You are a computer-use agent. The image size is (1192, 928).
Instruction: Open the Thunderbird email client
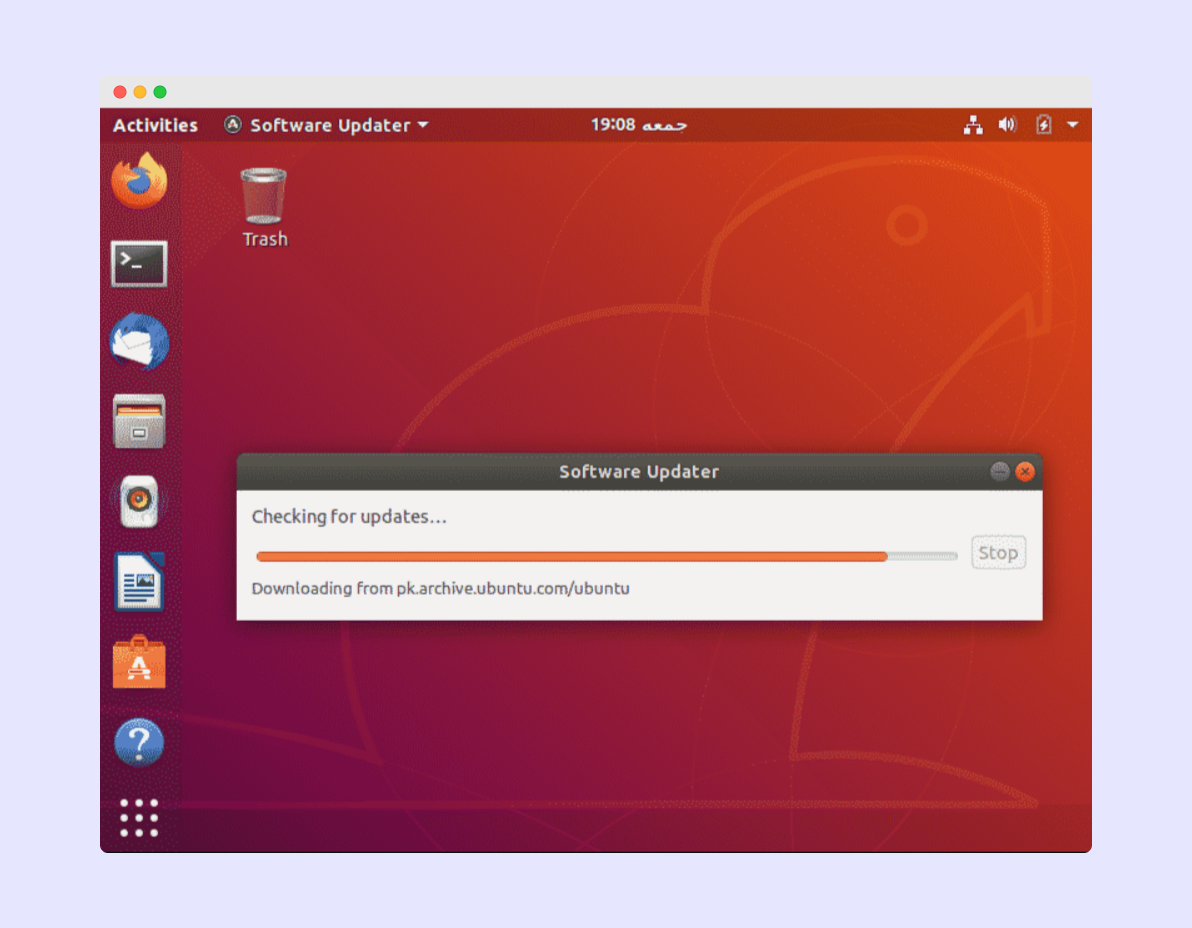138,342
